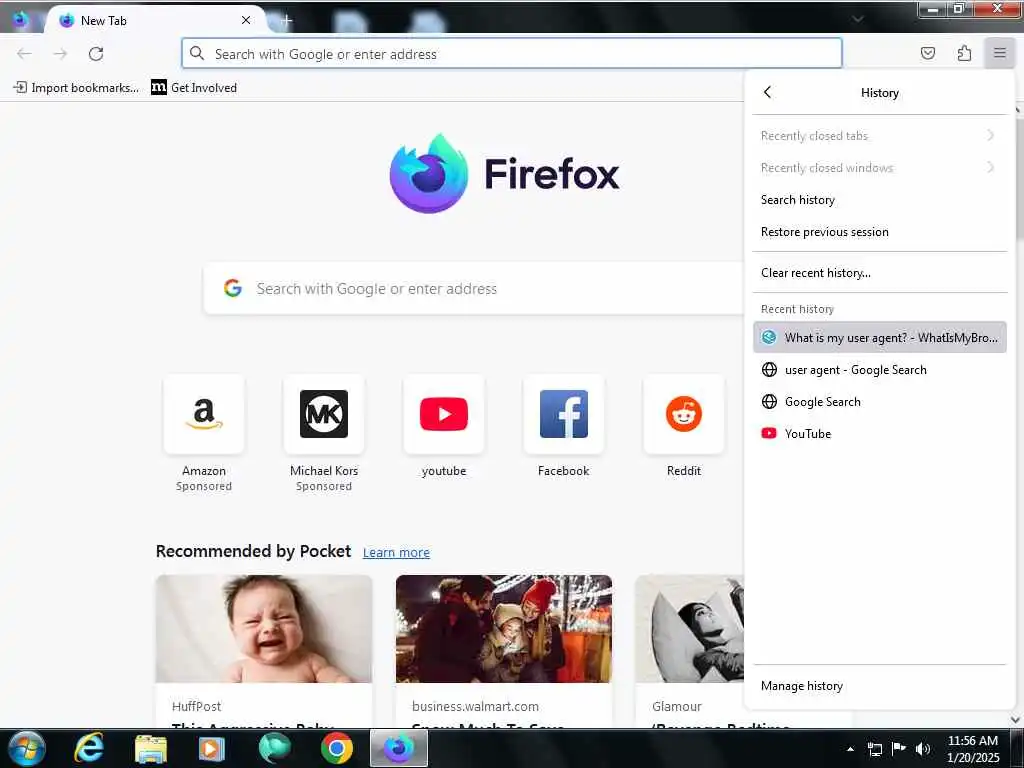Open the Extensions puzzle icon
Screen dimensions: 1024x768
pos(964,54)
